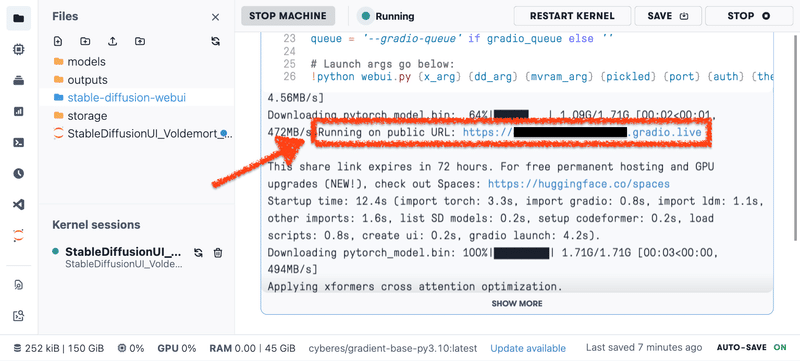
Task: Click the upload file icon
Action: (x=112, y=41)
